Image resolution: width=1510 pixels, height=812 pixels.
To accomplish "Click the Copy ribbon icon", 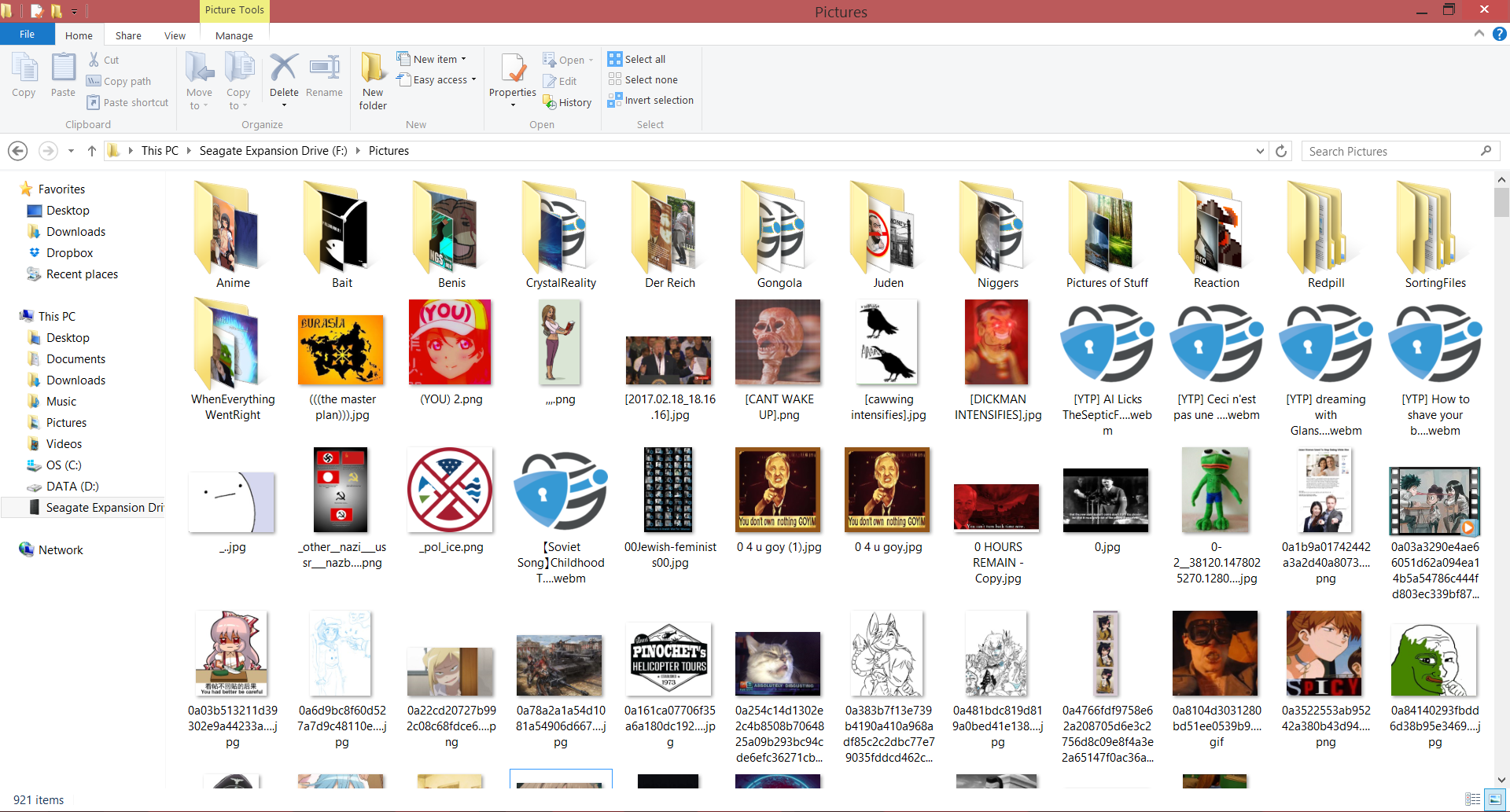I will click(x=24, y=75).
